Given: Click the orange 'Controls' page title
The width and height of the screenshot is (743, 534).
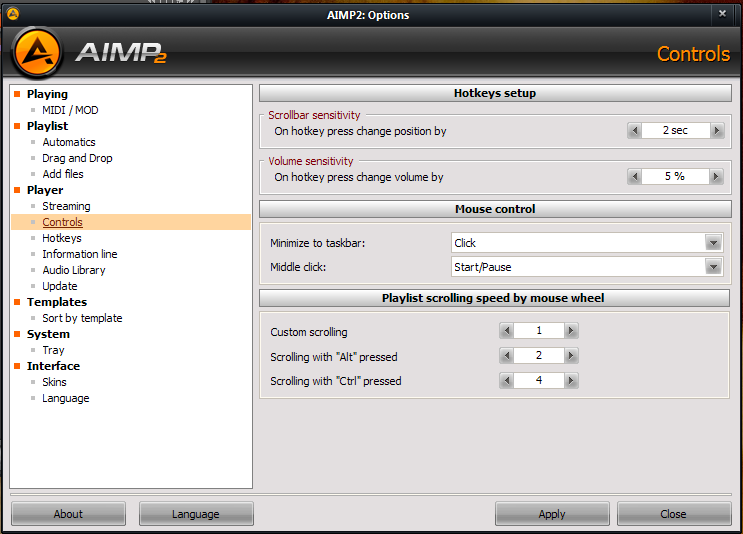Looking at the screenshot, I should 693,54.
